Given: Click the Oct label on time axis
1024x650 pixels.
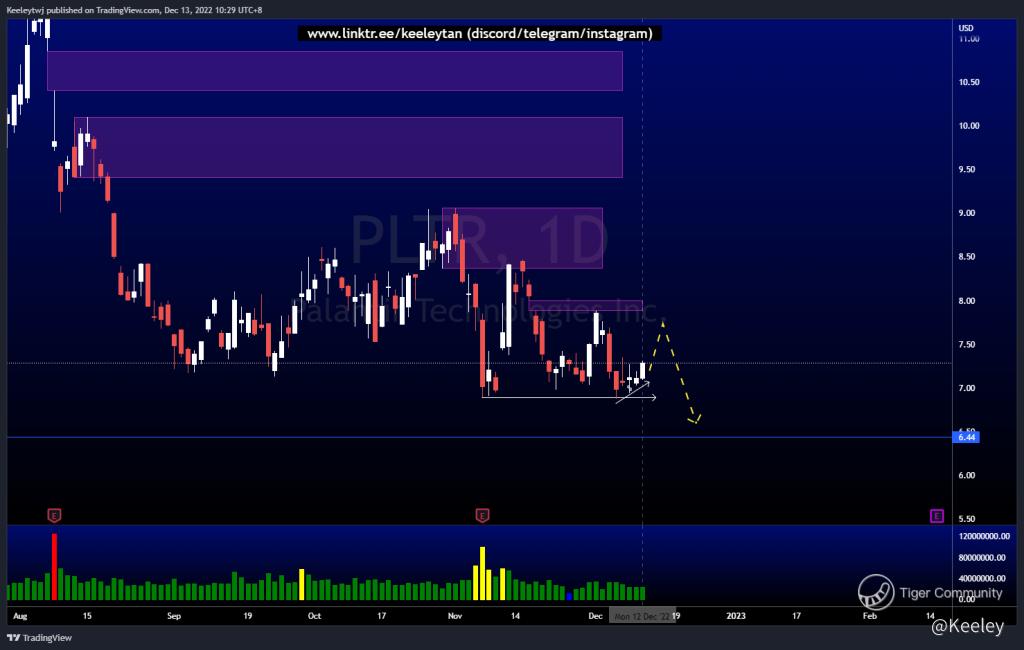Looking at the screenshot, I should 314,616.
